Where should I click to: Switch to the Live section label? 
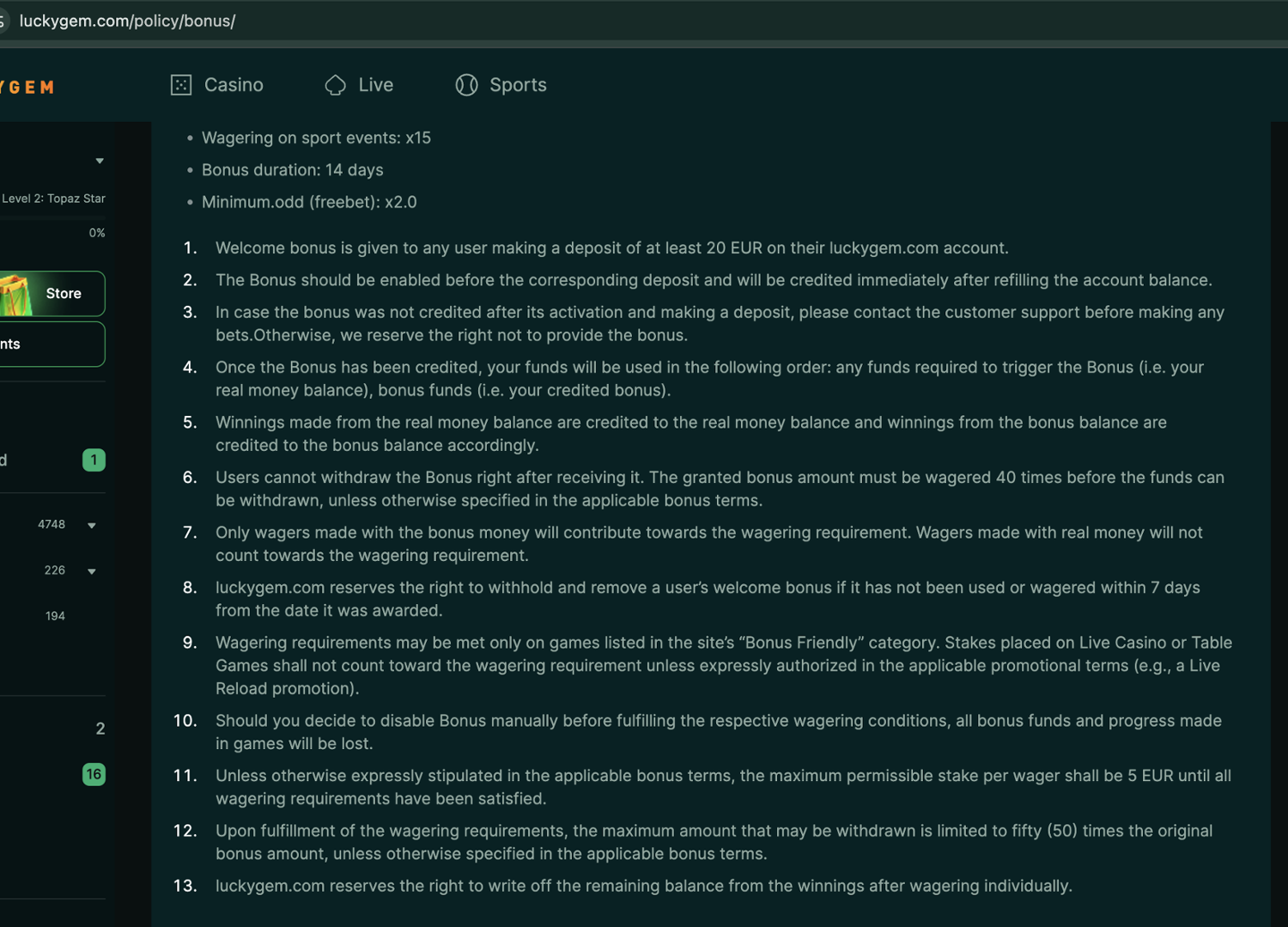click(375, 85)
